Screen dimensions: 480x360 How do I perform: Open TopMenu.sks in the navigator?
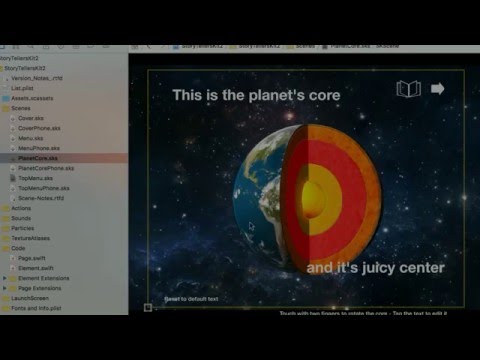[x=35, y=178]
